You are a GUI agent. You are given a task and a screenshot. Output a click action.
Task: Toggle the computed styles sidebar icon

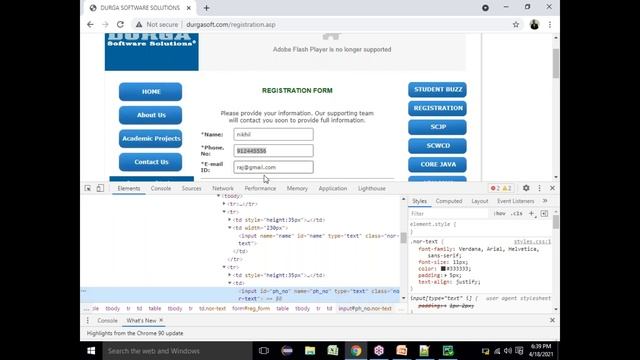click(x=544, y=213)
